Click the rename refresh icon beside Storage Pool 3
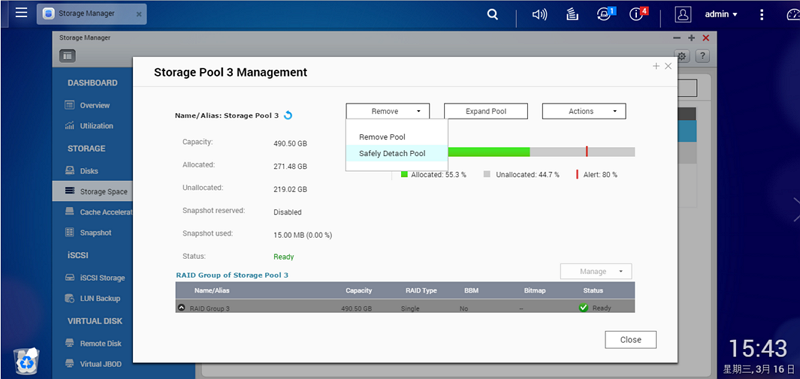This screenshot has width=800, height=379. point(288,115)
